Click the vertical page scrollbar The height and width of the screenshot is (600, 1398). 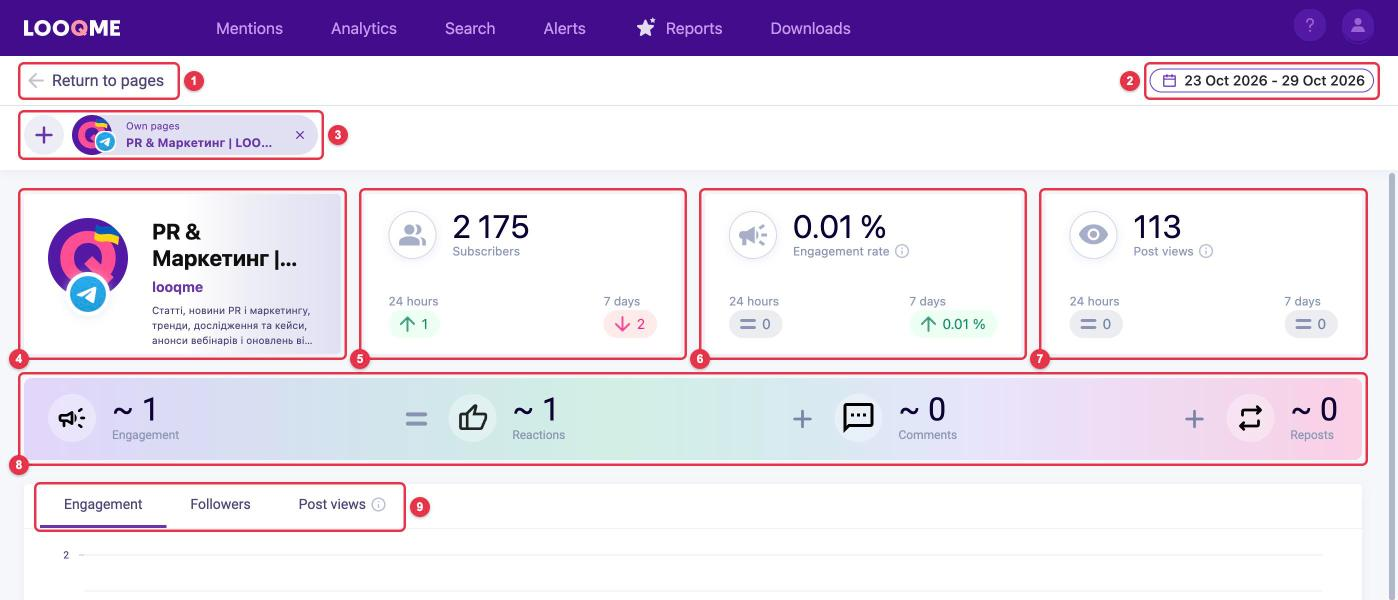[x=1391, y=385]
